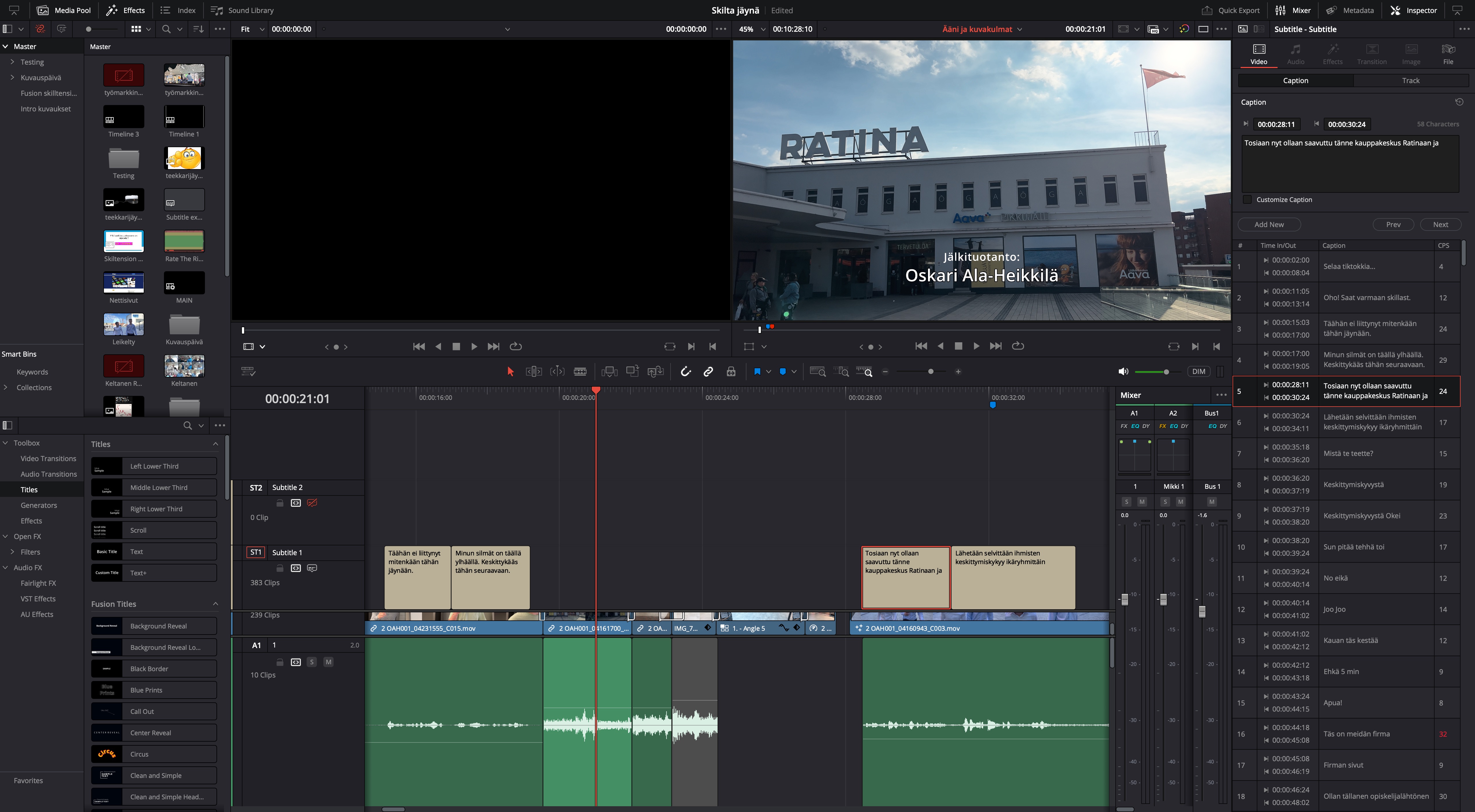This screenshot has width=1475, height=812.
Task: Select the Scroll title preset
Action: pos(154,530)
